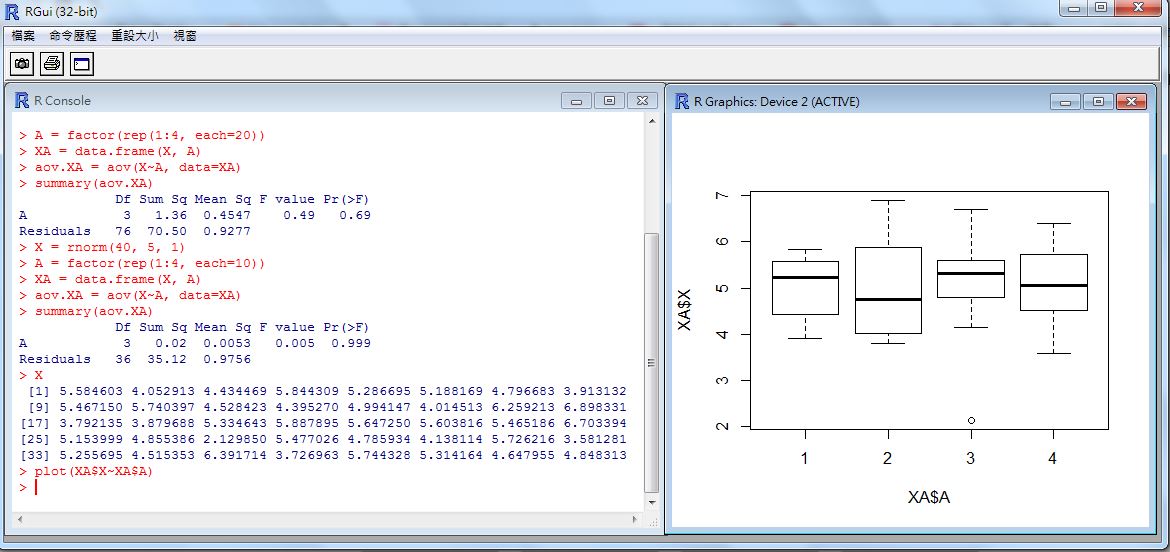
Task: Click the R Graphics window's R icon
Action: 682,101
